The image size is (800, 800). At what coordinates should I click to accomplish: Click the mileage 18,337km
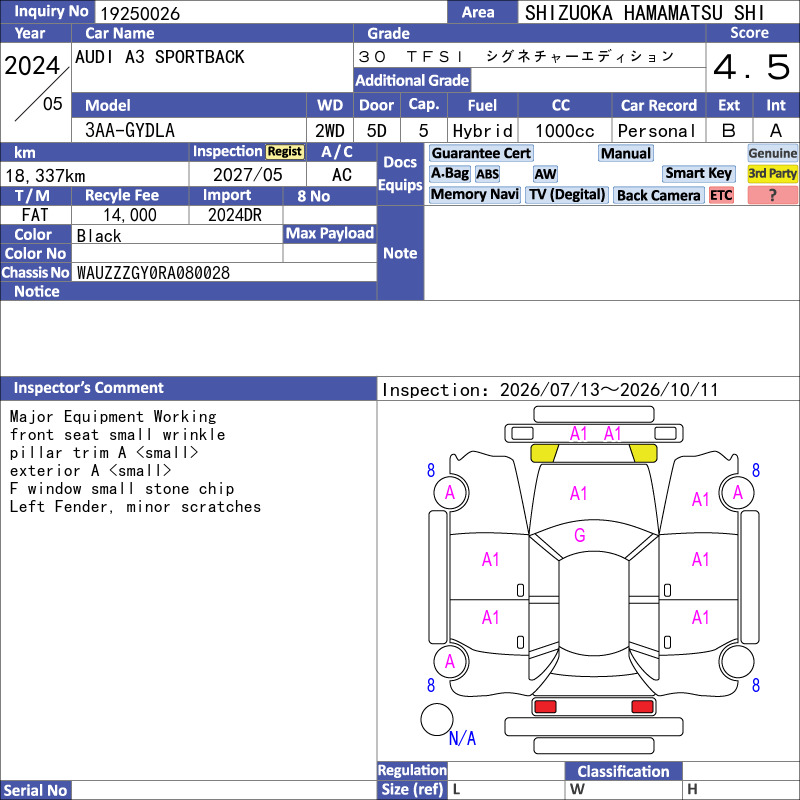[45, 176]
